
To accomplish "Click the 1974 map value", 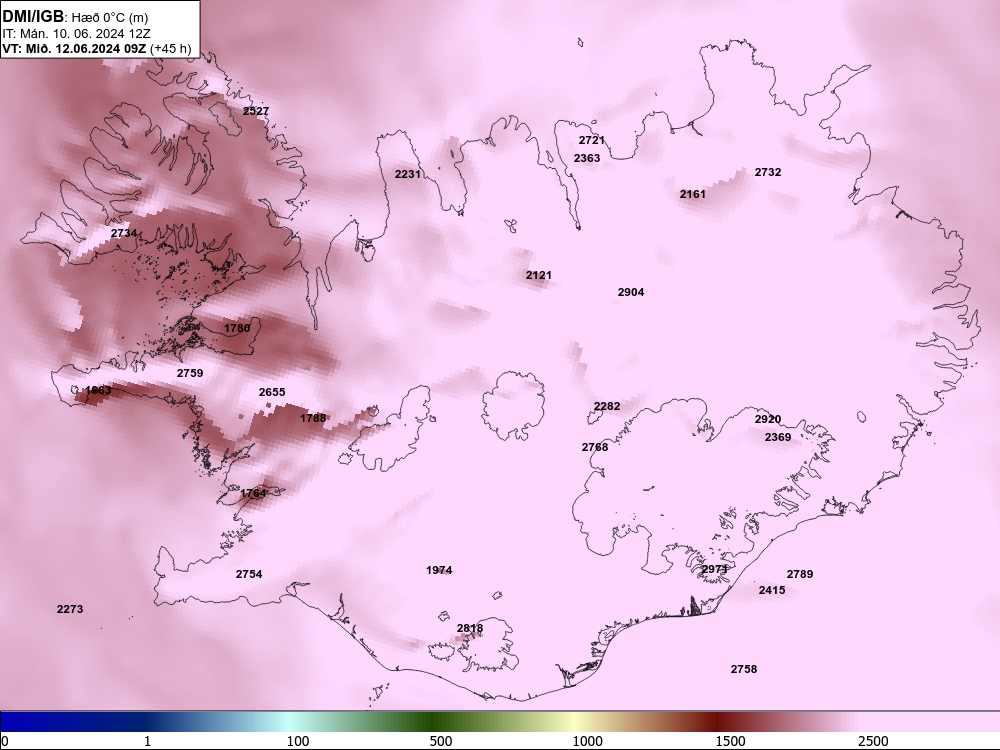I will pos(439,570).
